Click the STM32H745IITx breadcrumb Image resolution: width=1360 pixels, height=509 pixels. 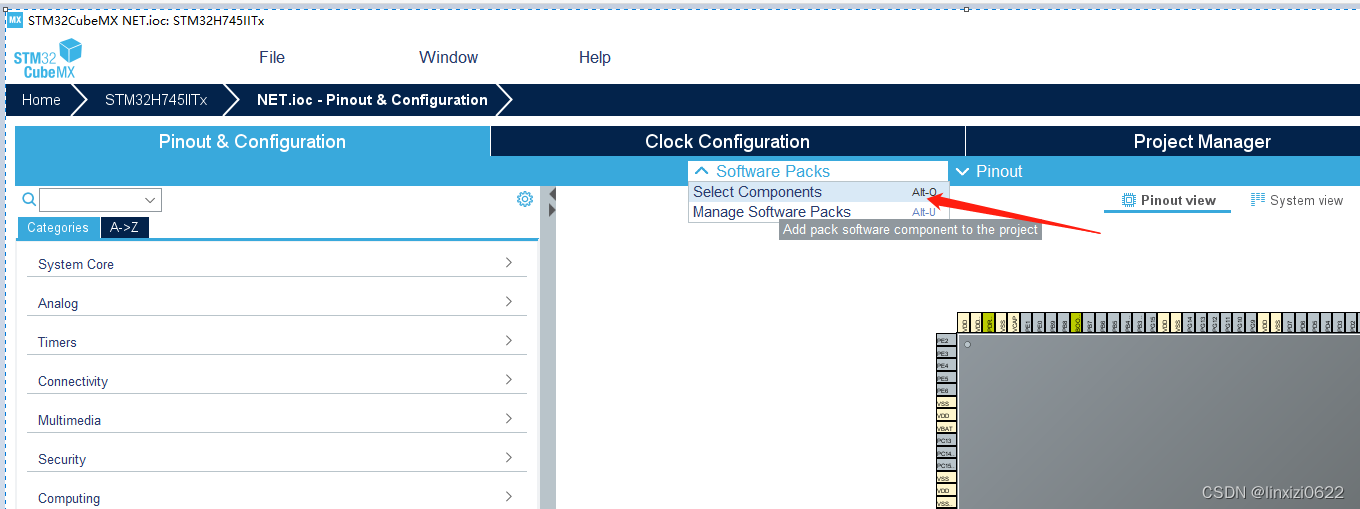[156, 100]
